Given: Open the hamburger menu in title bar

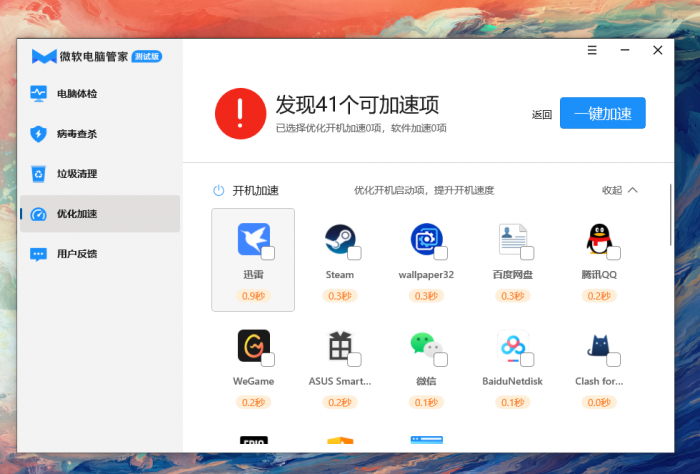Looking at the screenshot, I should (592, 50).
